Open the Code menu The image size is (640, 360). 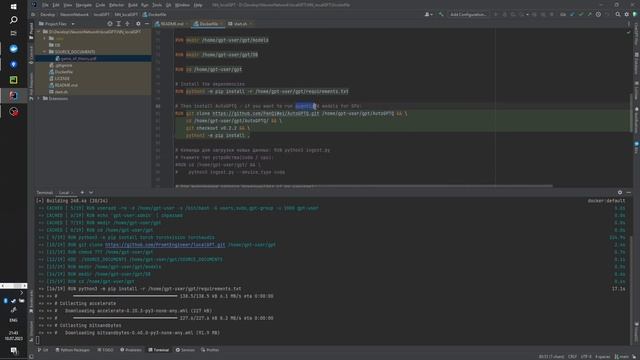click(100, 5)
